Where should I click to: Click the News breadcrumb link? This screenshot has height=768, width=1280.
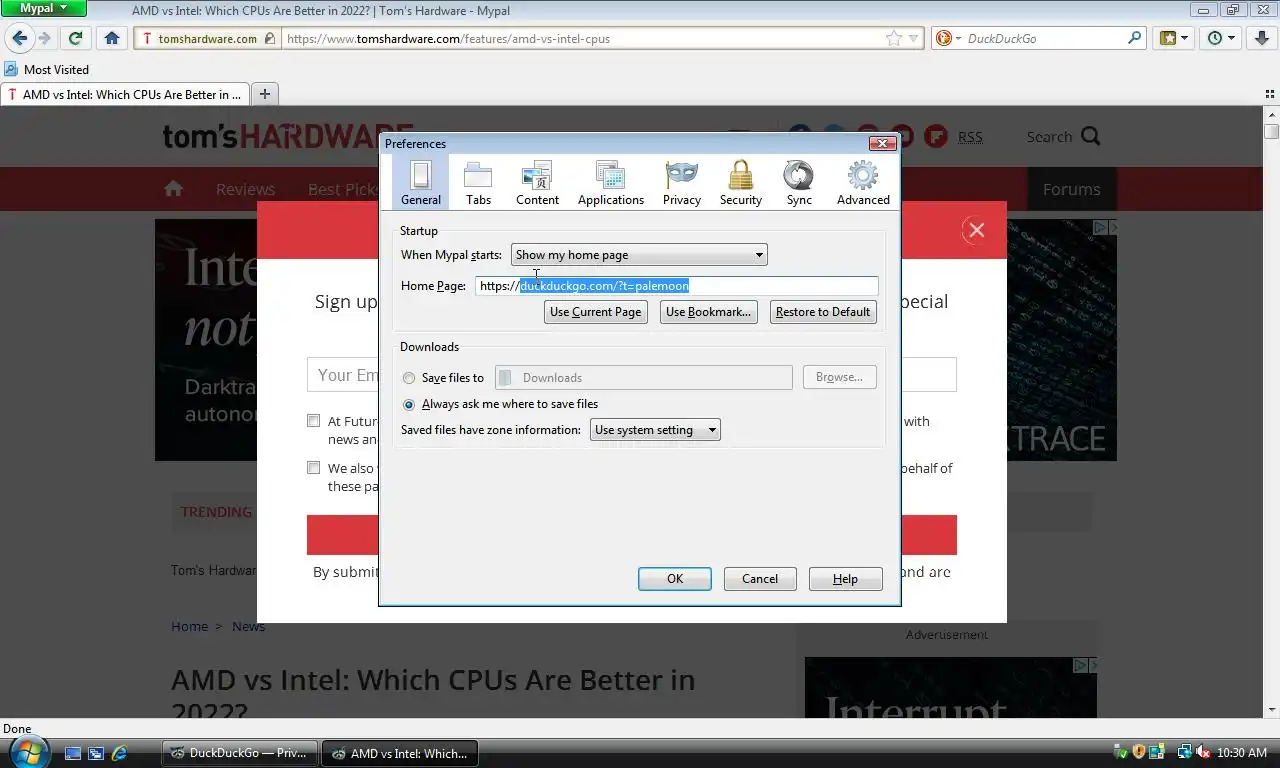pyautogui.click(x=248, y=627)
